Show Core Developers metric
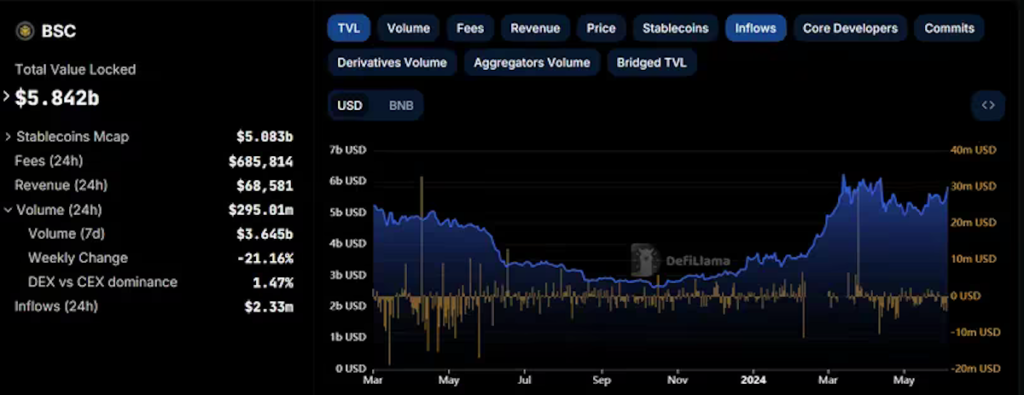 [850, 28]
